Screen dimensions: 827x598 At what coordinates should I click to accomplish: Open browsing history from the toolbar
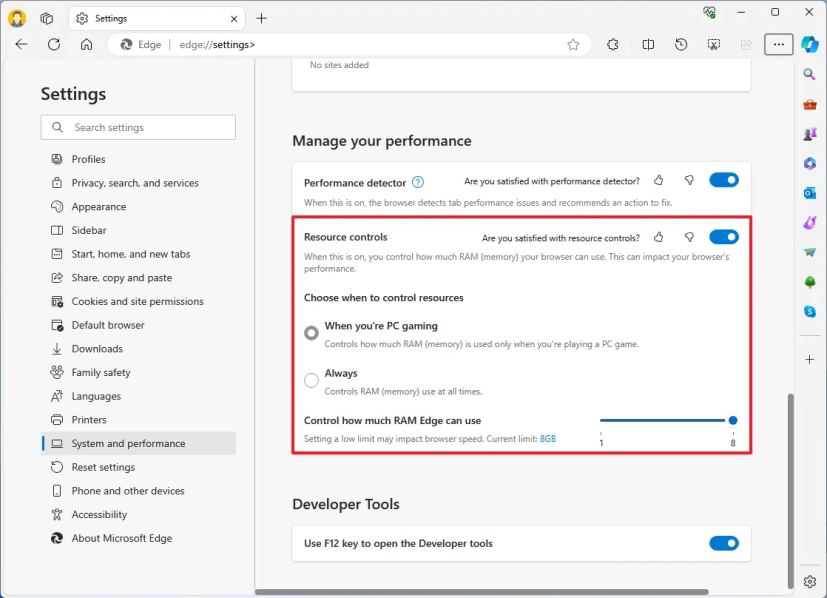click(x=681, y=44)
